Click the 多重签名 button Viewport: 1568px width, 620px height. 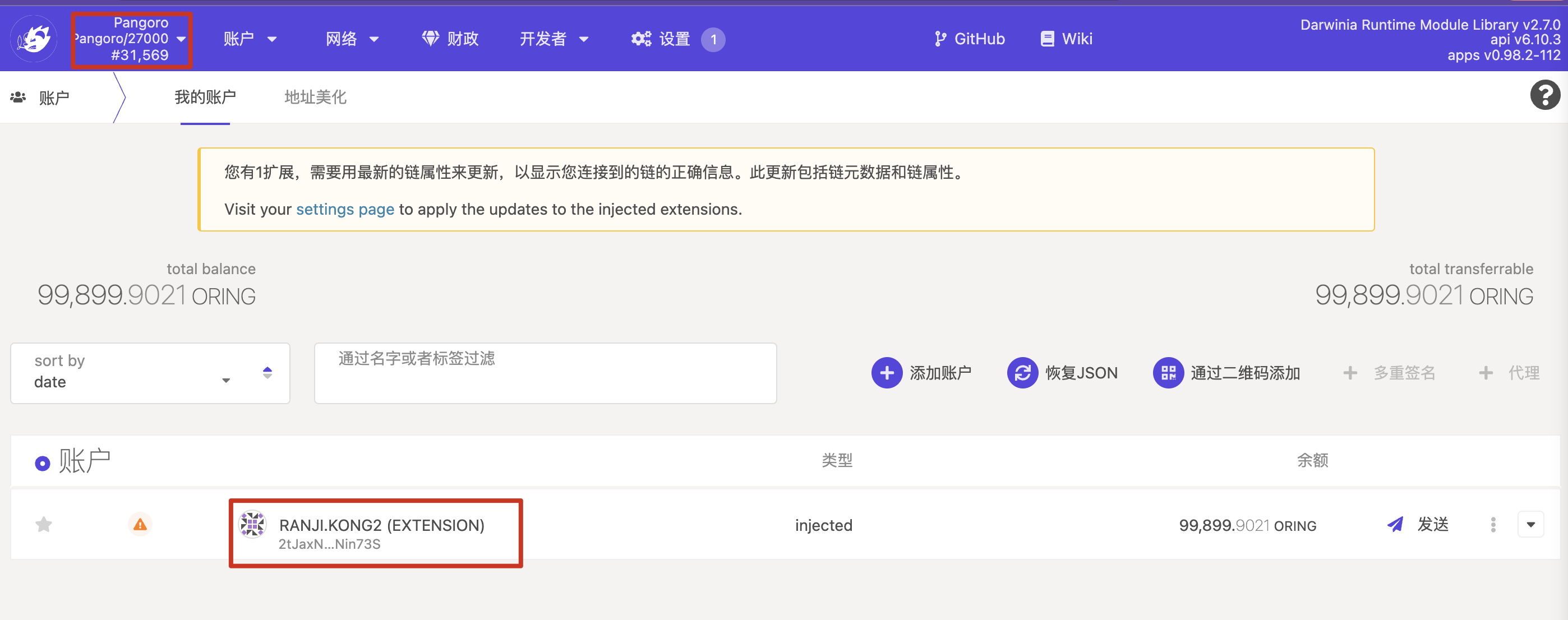(x=1389, y=373)
